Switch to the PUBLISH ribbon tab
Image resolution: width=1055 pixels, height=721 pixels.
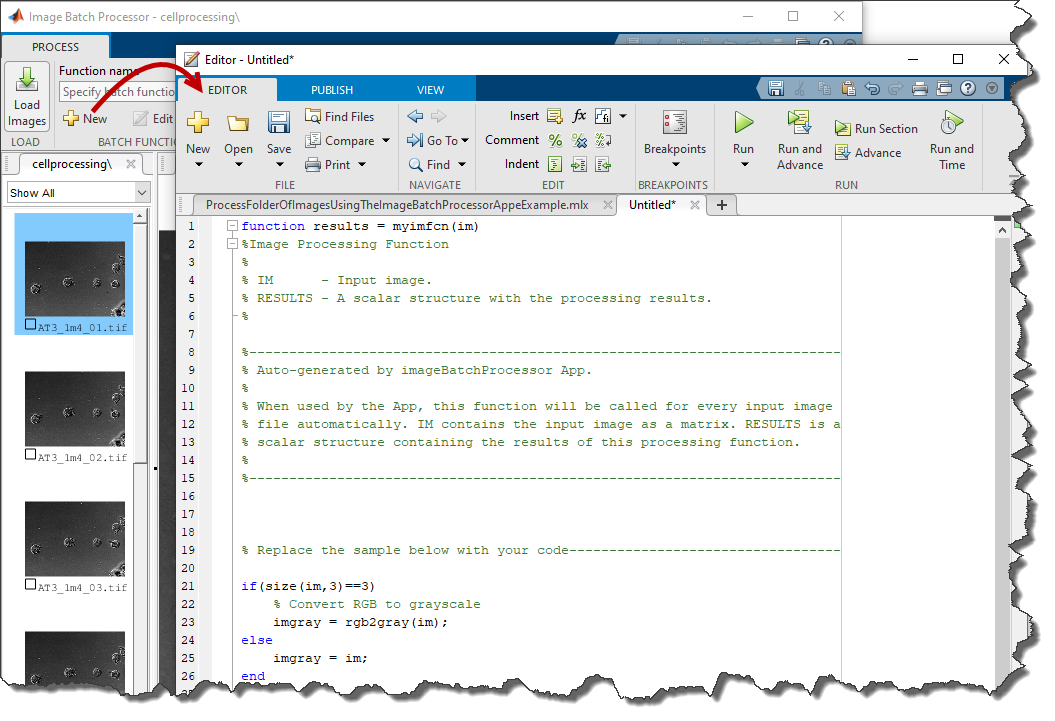coord(332,90)
